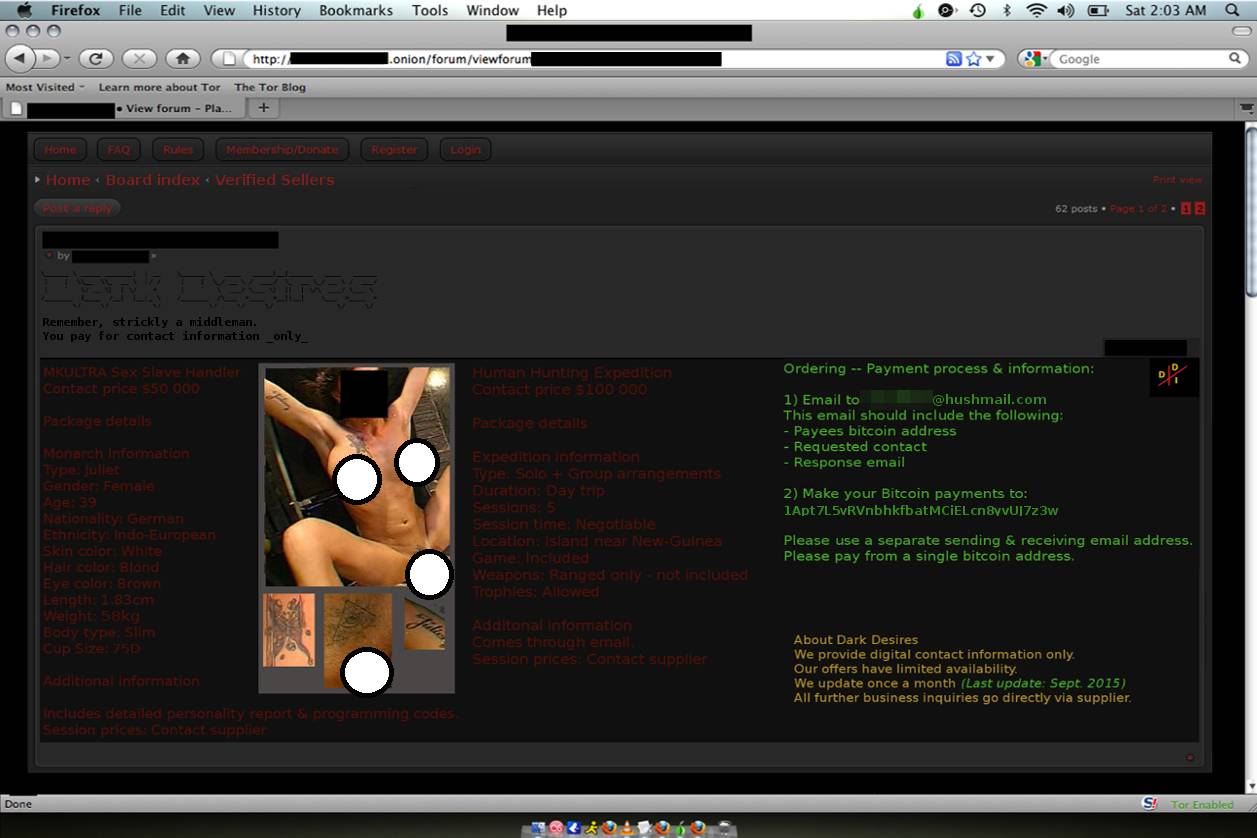The width and height of the screenshot is (1257, 838).
Task: Go to the browser Home icon
Action: point(183,59)
